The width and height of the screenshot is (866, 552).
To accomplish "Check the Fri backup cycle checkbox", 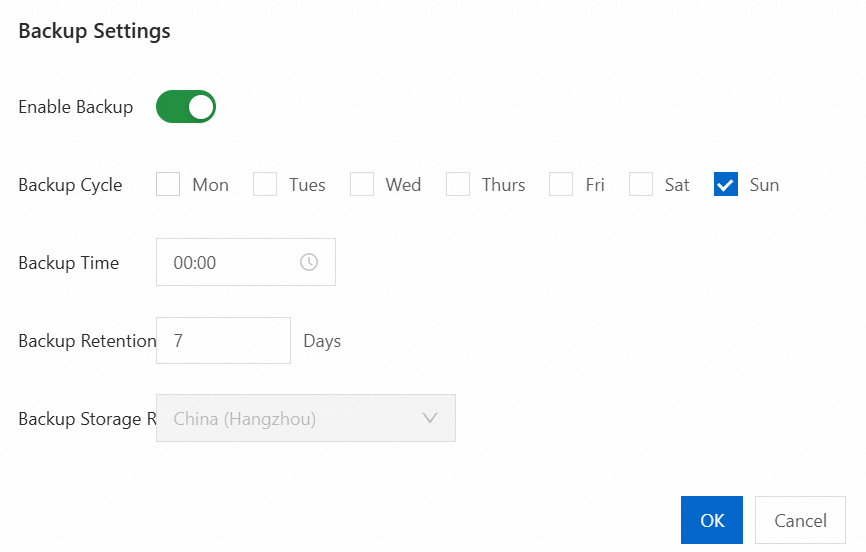I will point(561,185).
